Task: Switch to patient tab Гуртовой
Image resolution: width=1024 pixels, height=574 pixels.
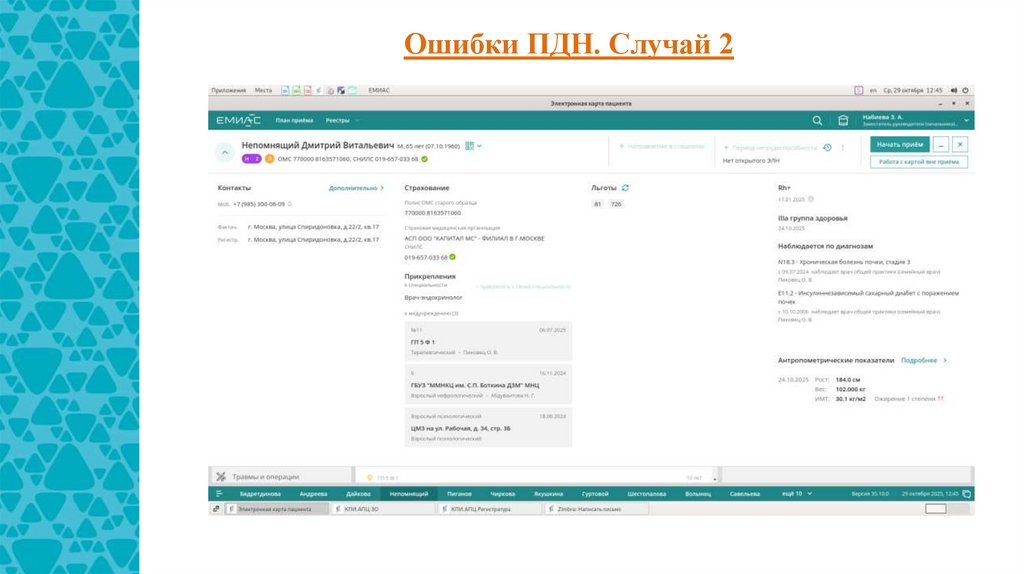Action: coord(595,494)
